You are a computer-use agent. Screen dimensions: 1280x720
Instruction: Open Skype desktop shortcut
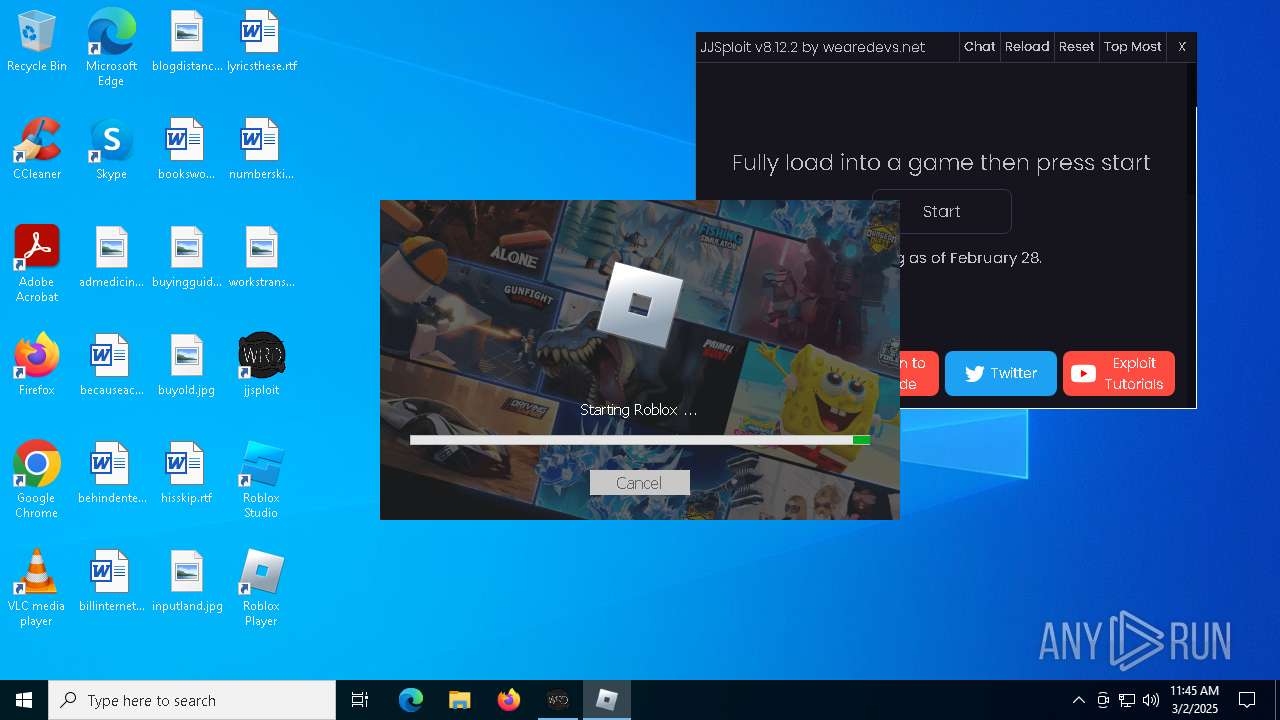tap(111, 150)
